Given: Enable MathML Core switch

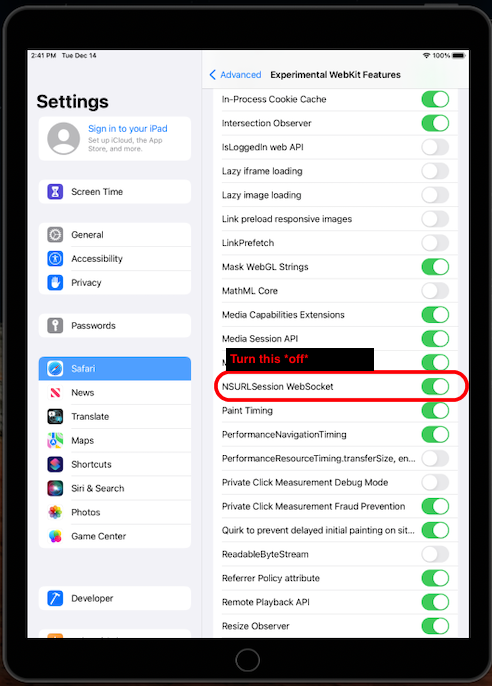Looking at the screenshot, I should (435, 290).
